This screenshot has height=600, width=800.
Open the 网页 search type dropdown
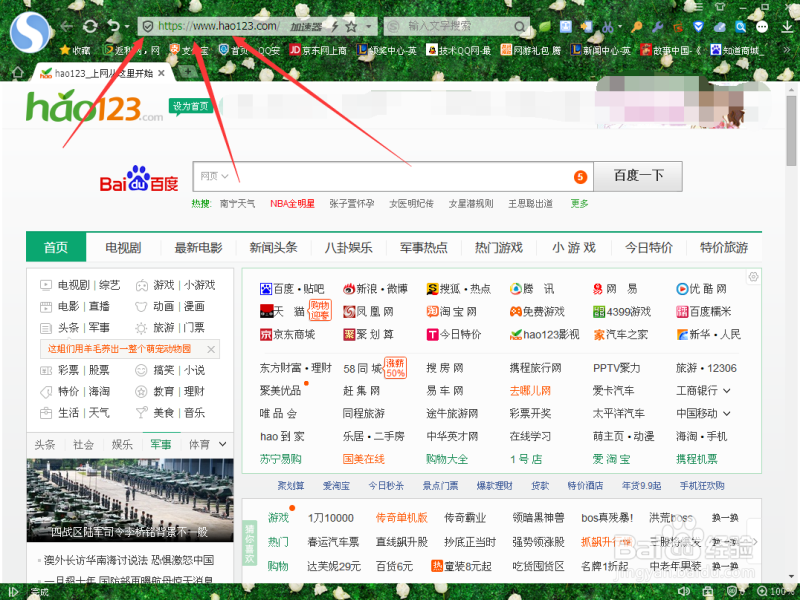click(x=214, y=176)
